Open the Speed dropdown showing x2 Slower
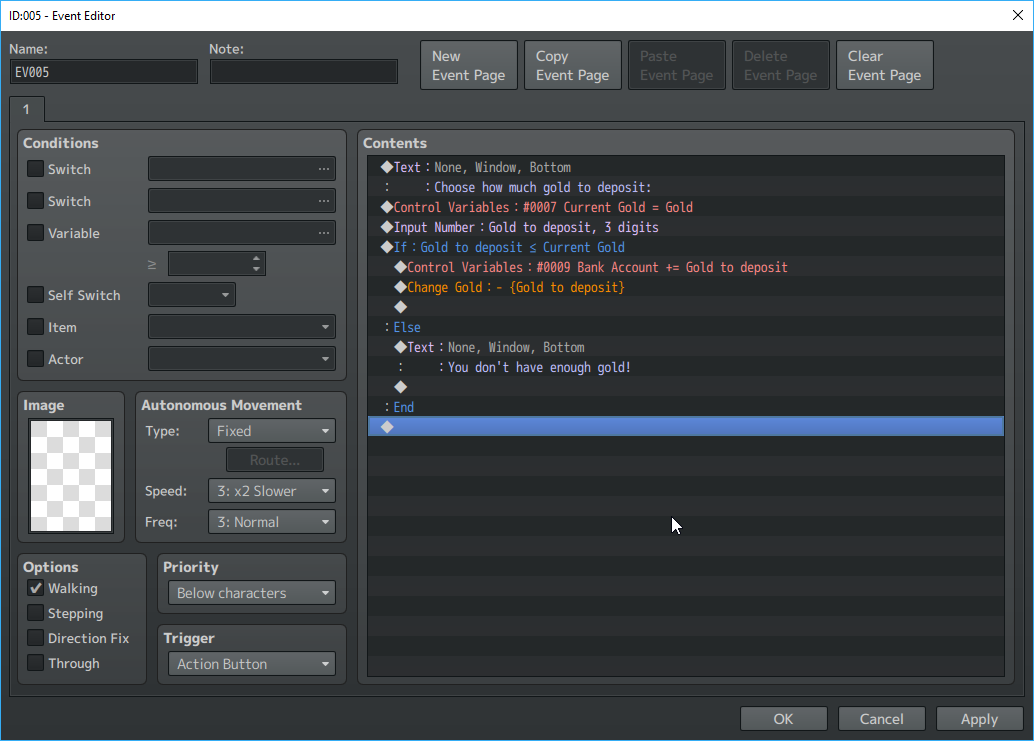Screen dimensions: 1034x741 click(272, 491)
